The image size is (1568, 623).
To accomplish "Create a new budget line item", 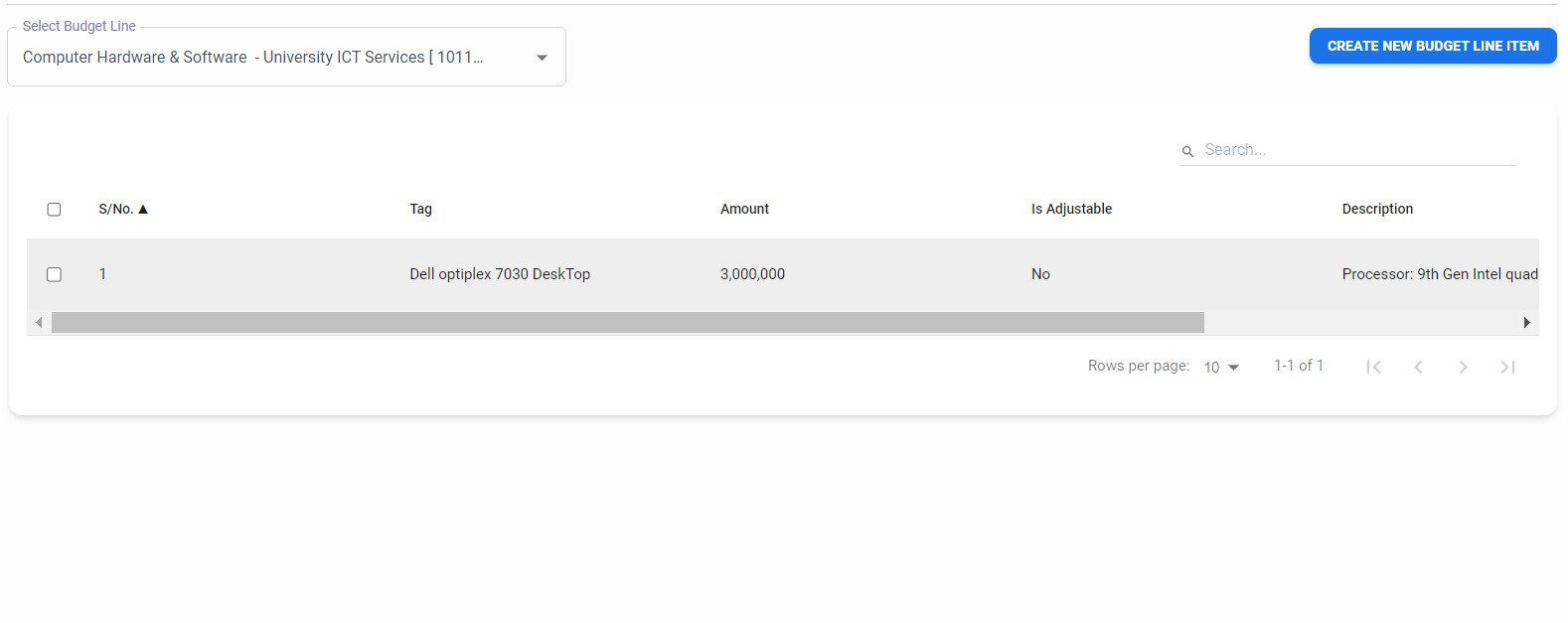I will (1433, 46).
